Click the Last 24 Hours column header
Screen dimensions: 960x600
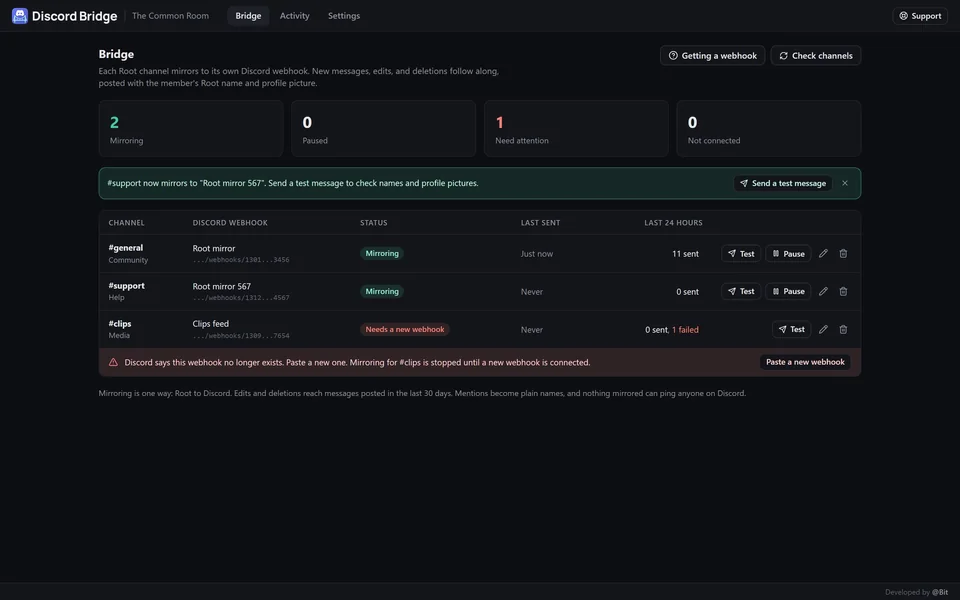(x=673, y=223)
